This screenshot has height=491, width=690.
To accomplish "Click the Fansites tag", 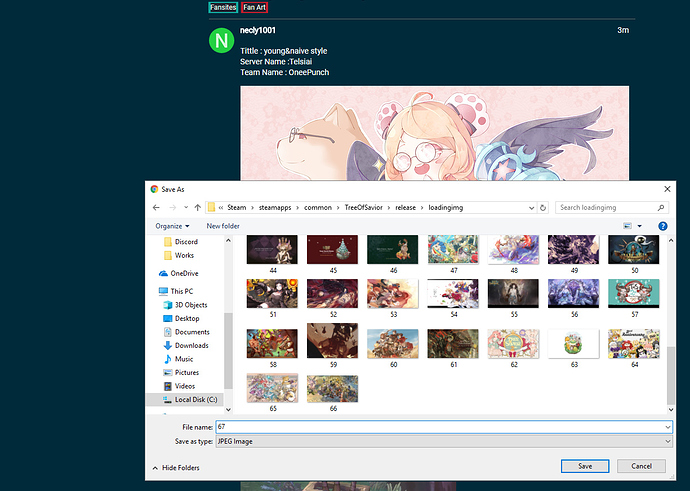I will coord(223,7).
